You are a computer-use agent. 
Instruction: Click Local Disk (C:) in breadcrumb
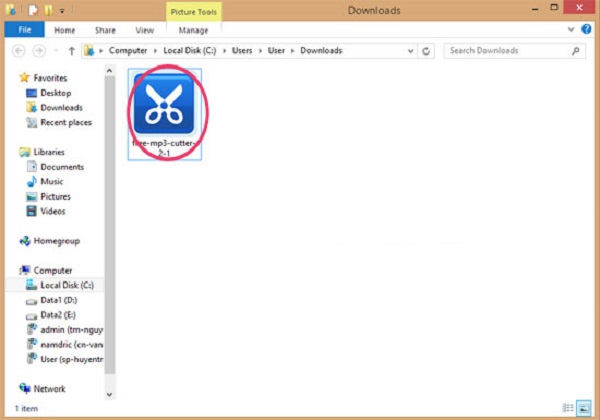(x=190, y=50)
